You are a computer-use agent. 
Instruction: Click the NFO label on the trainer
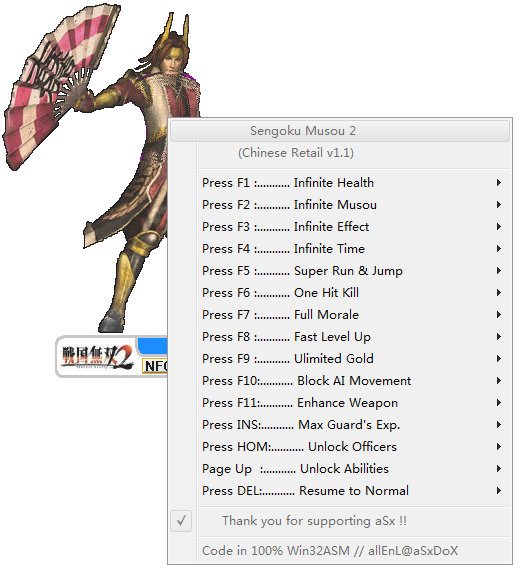coord(156,366)
